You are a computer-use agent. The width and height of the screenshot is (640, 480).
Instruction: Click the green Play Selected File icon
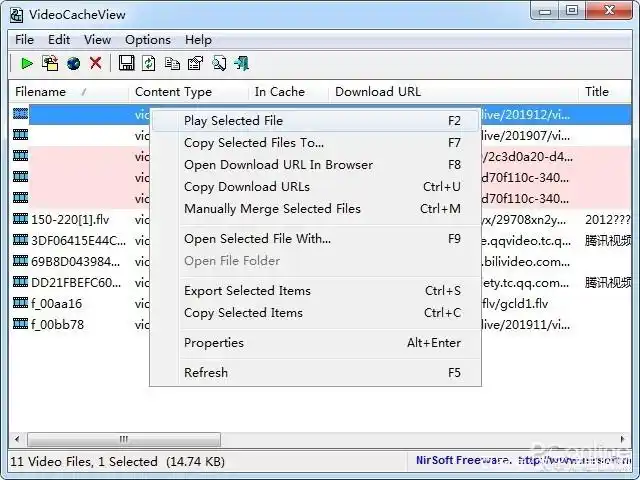(x=27, y=64)
